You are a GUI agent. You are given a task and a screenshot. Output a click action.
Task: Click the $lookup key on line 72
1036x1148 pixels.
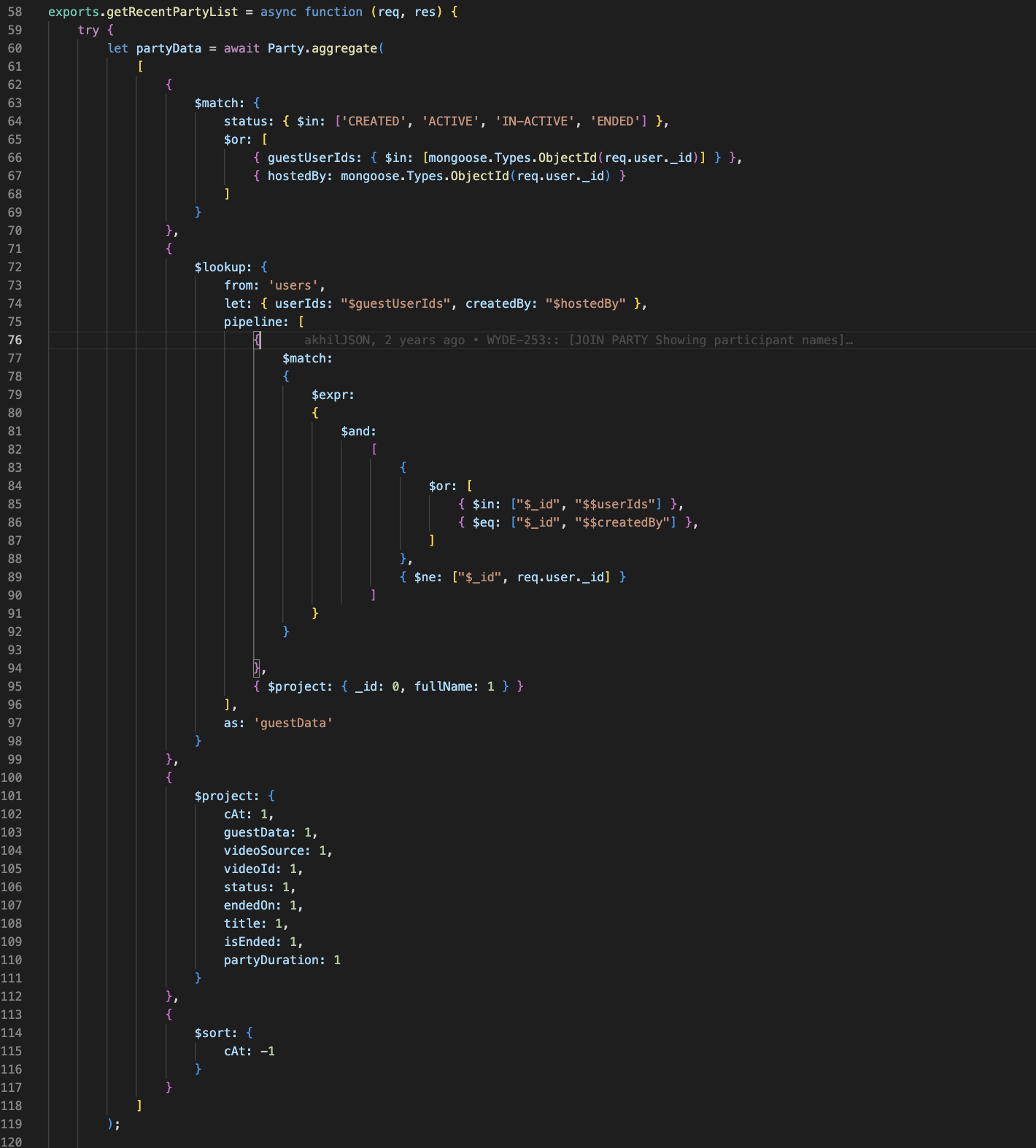tap(220, 267)
